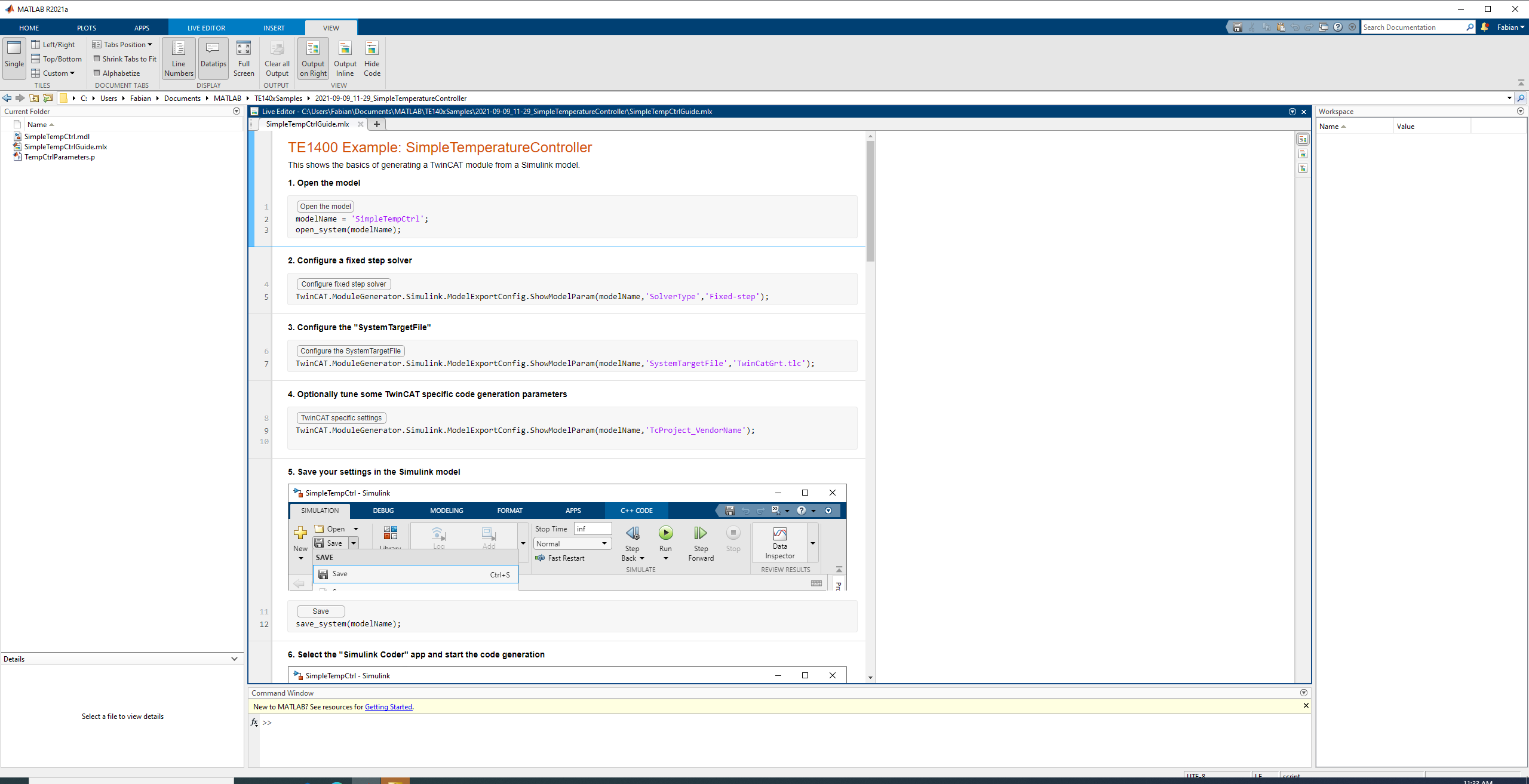
Task: Open the address bar history dropdown
Action: (1509, 99)
